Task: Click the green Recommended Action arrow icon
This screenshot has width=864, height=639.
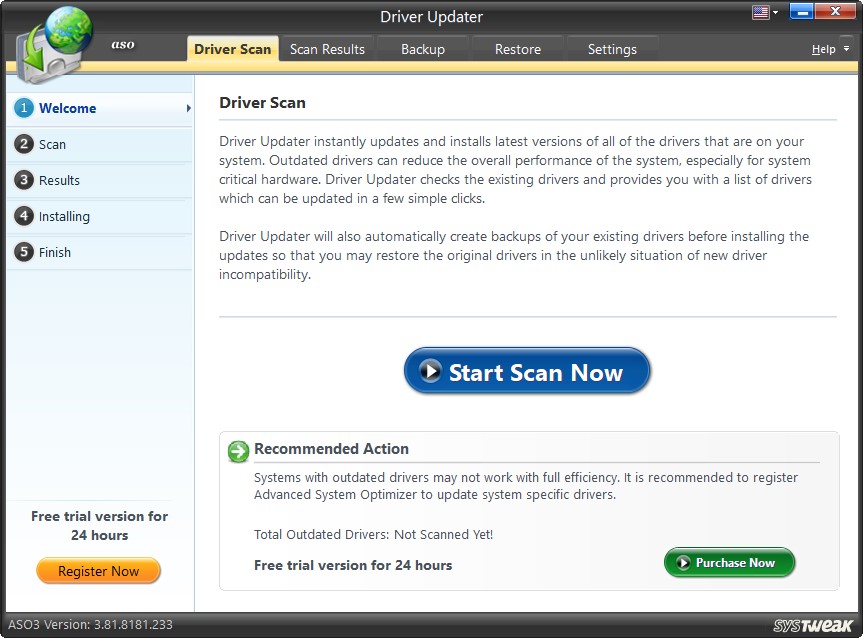Action: point(238,452)
